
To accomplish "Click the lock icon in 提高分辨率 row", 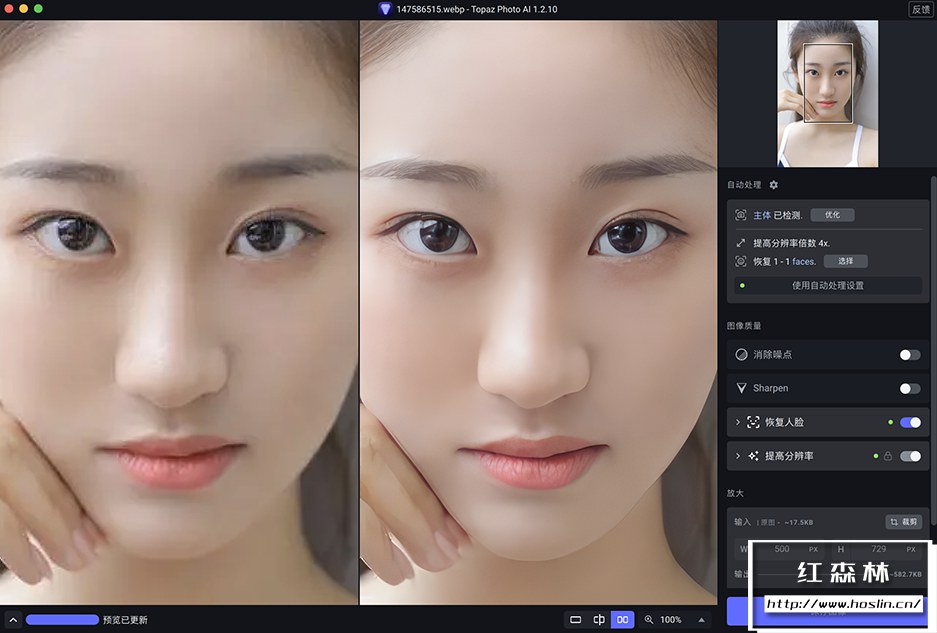I will click(887, 456).
